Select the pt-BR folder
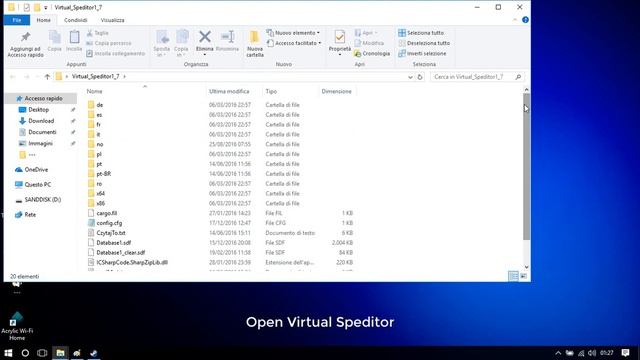 pos(104,174)
